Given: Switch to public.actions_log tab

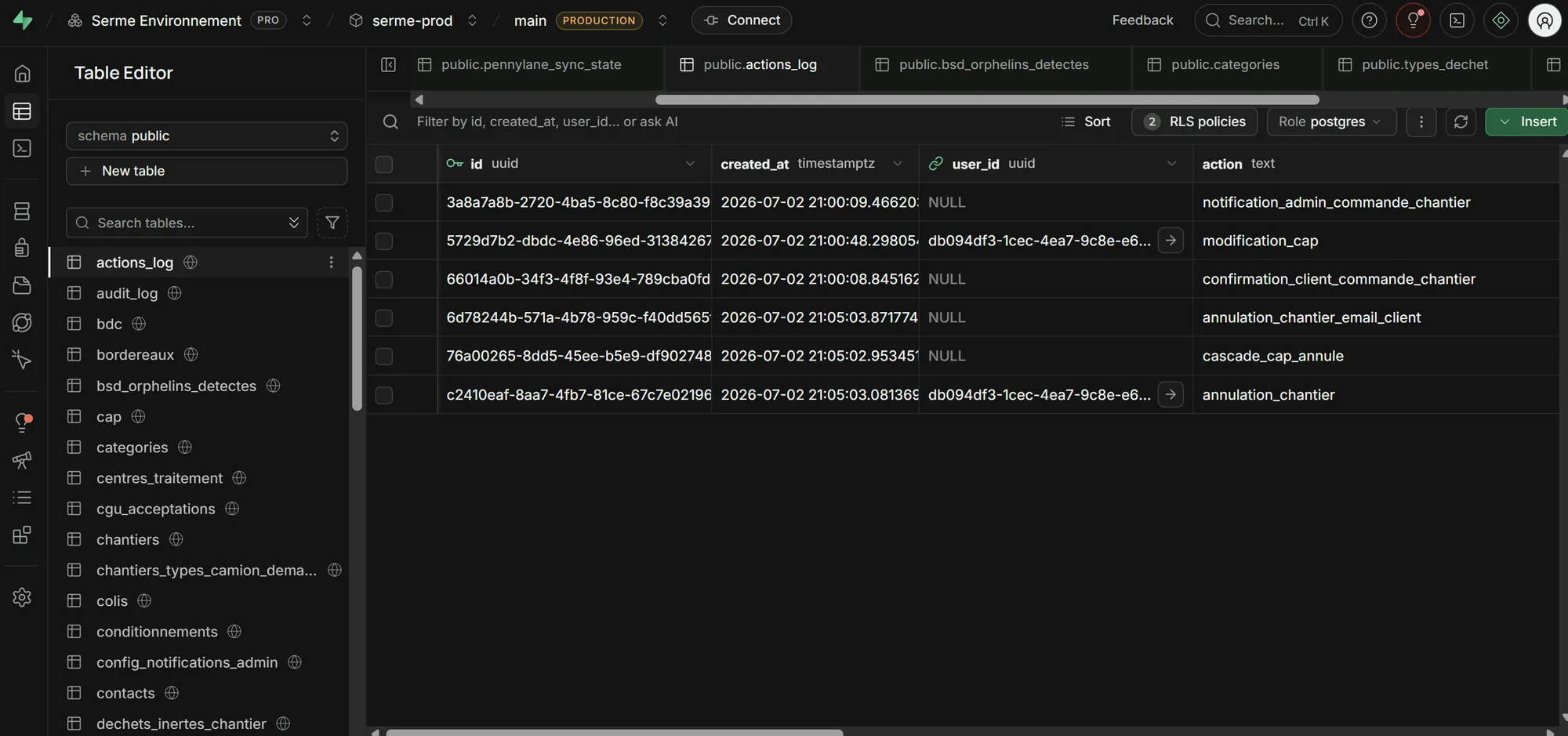Looking at the screenshot, I should (760, 64).
